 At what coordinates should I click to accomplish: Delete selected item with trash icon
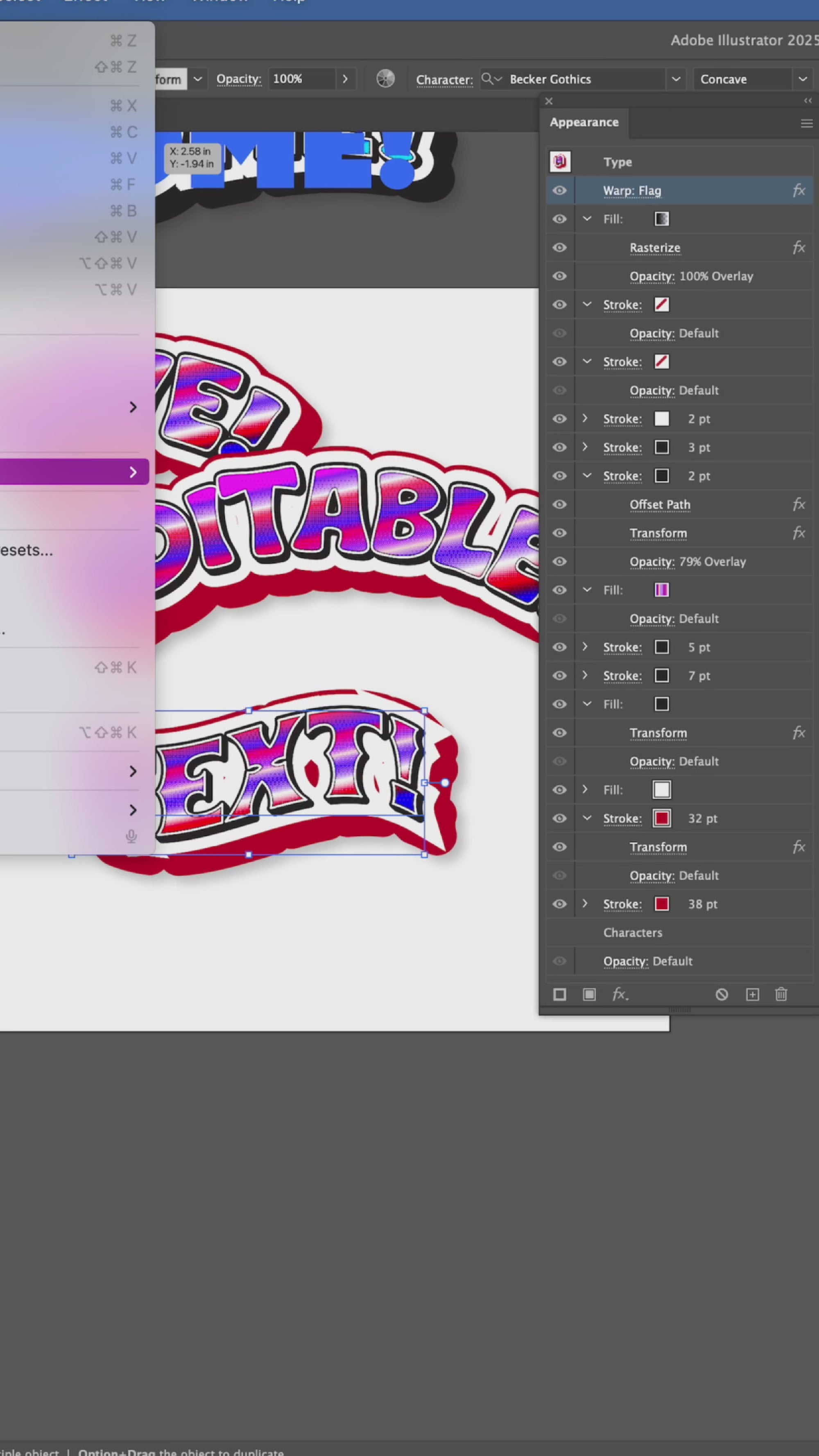pos(781,994)
